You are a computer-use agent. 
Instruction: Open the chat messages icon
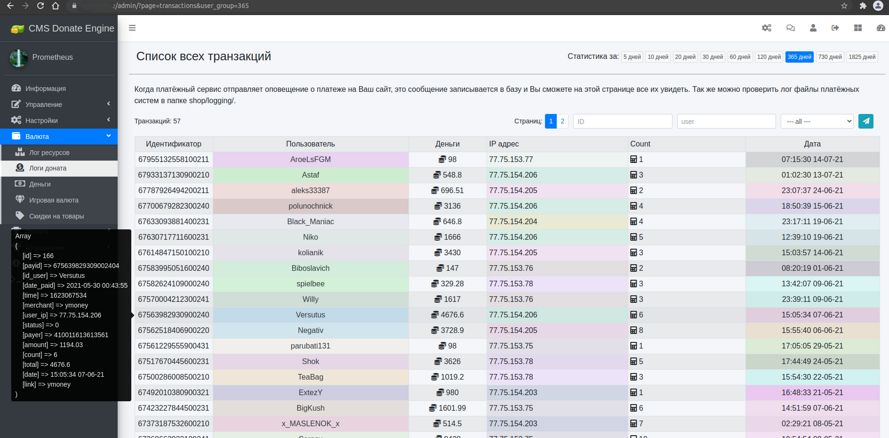[x=790, y=28]
